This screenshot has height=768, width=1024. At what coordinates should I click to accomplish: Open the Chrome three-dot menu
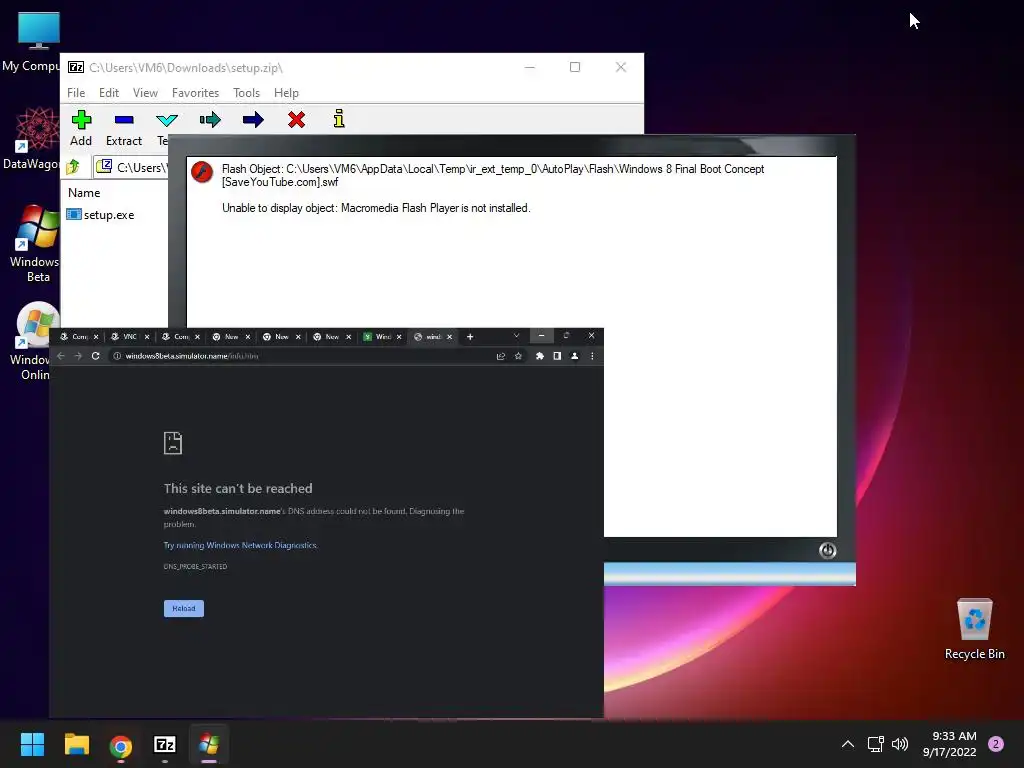coord(592,356)
